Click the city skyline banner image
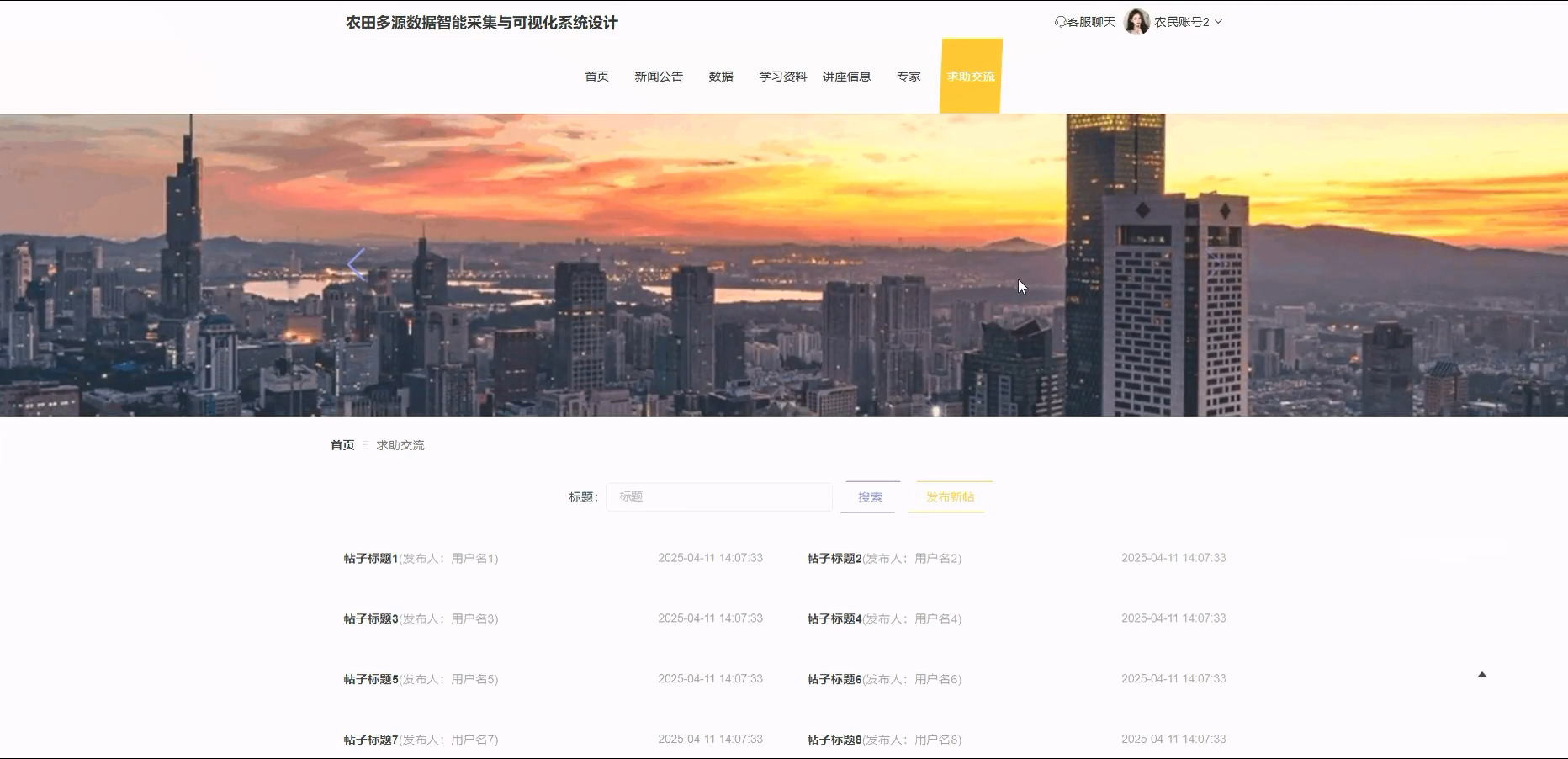1568x759 pixels. click(784, 265)
